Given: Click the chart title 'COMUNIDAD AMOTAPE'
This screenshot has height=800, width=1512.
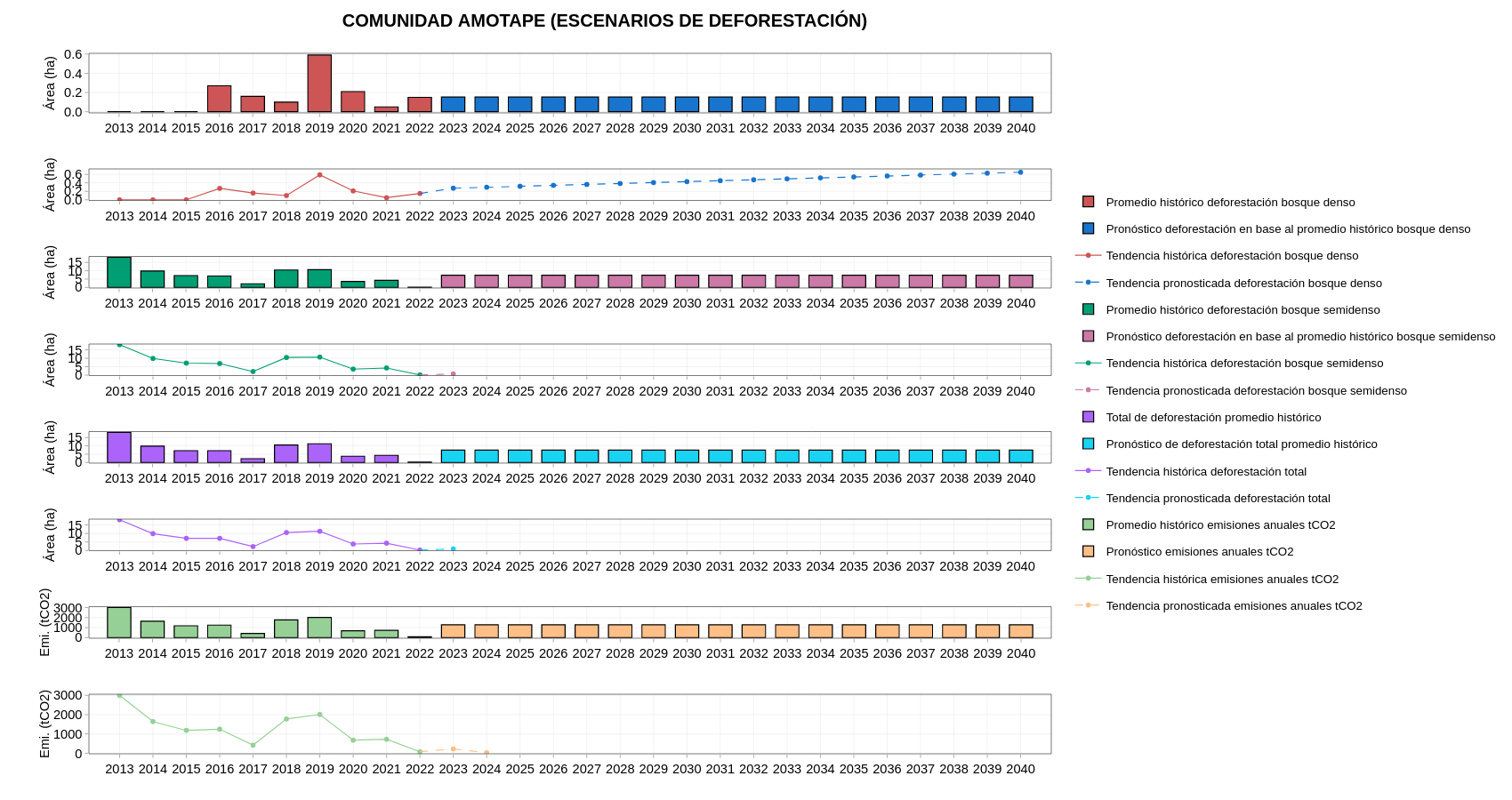Looking at the screenshot, I should (x=604, y=20).
